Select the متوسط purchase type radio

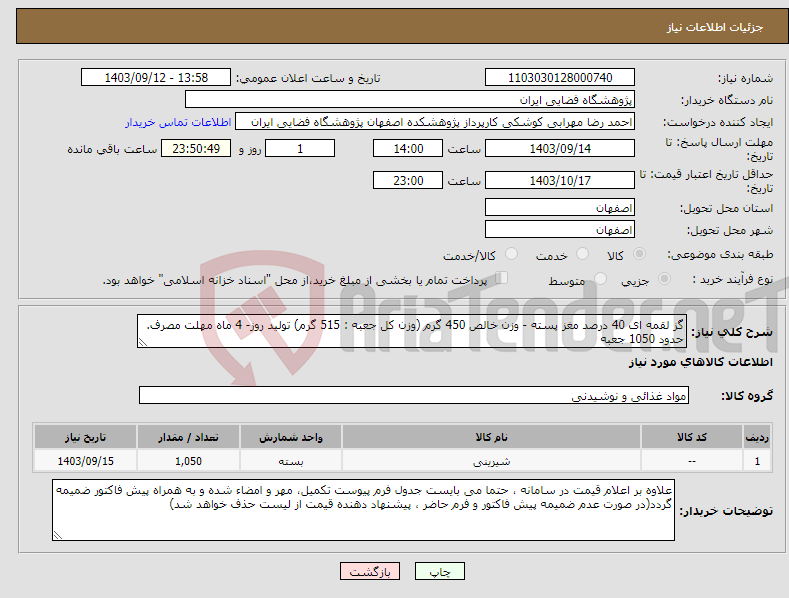[x=600, y=278]
